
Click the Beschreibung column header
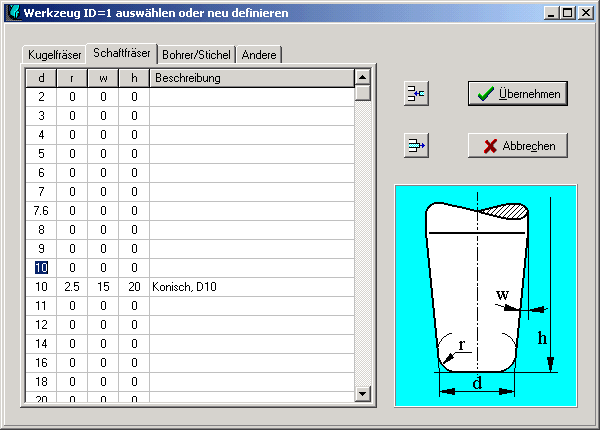pyautogui.click(x=251, y=78)
